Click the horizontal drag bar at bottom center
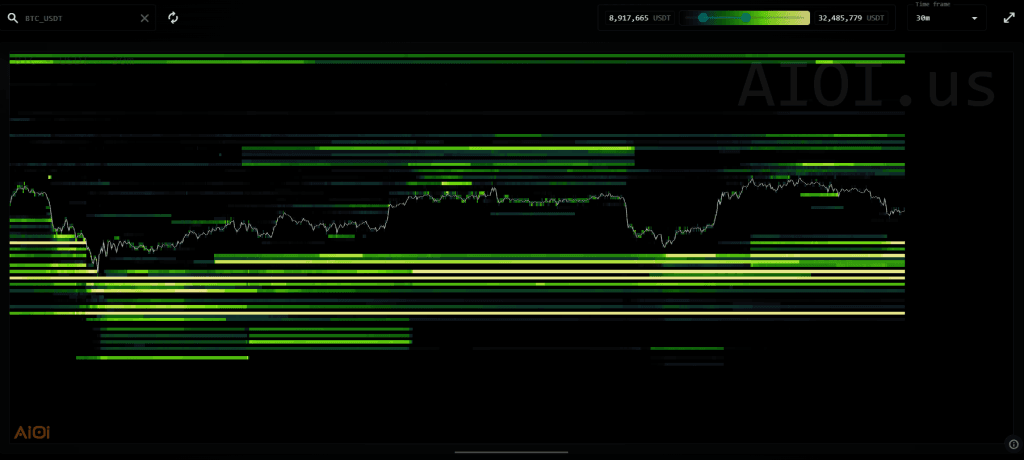Viewport: 1024px width, 460px height. click(x=511, y=452)
